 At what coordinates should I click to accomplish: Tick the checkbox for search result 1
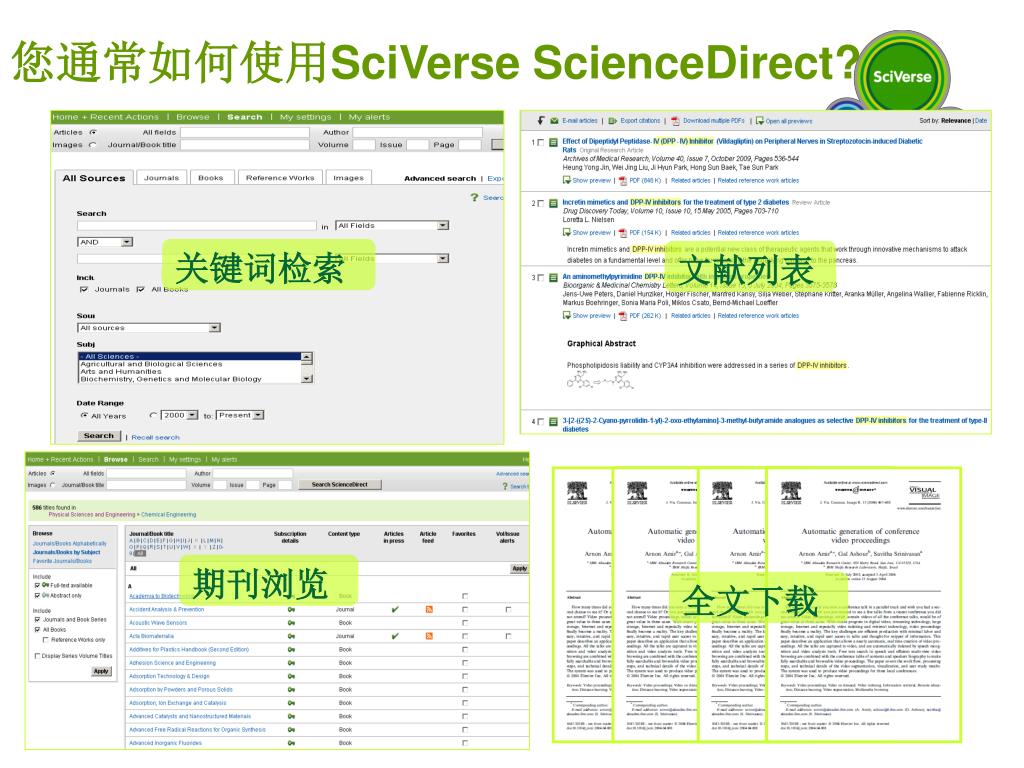pyautogui.click(x=540, y=142)
